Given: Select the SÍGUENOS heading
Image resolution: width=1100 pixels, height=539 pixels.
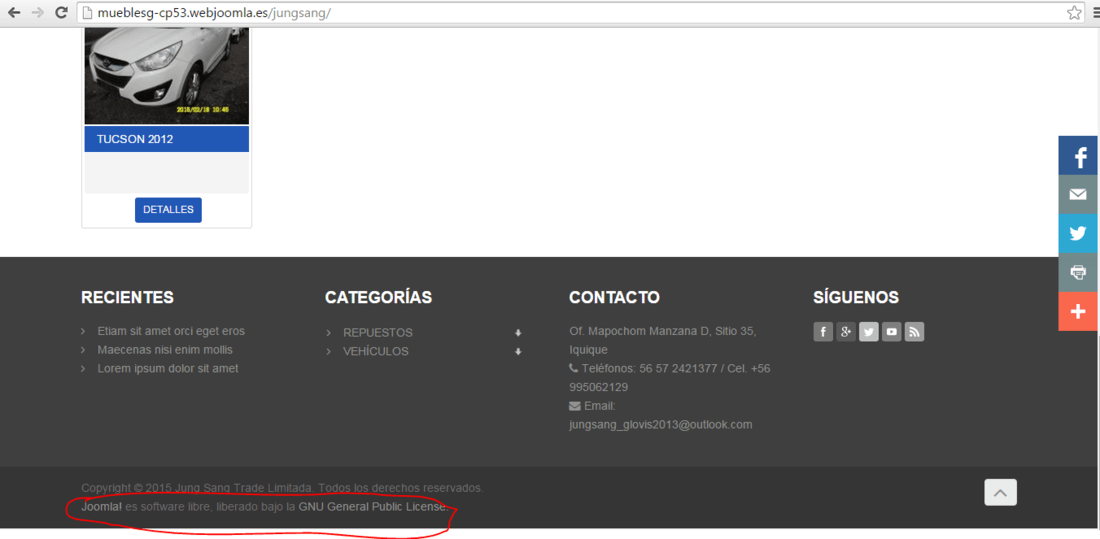Looking at the screenshot, I should click(856, 298).
